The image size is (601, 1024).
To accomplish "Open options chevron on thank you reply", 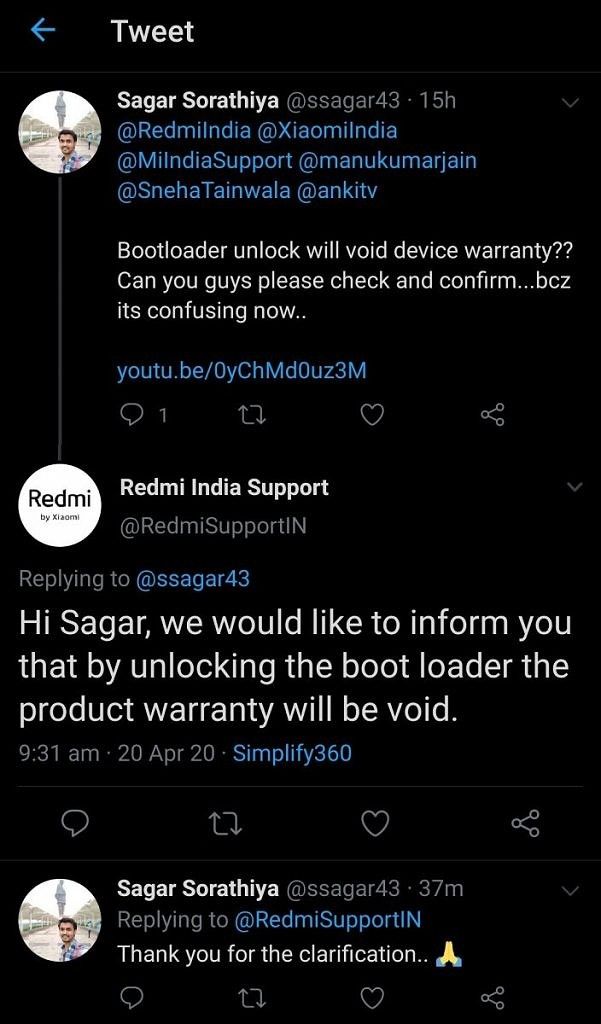I will [x=571, y=890].
